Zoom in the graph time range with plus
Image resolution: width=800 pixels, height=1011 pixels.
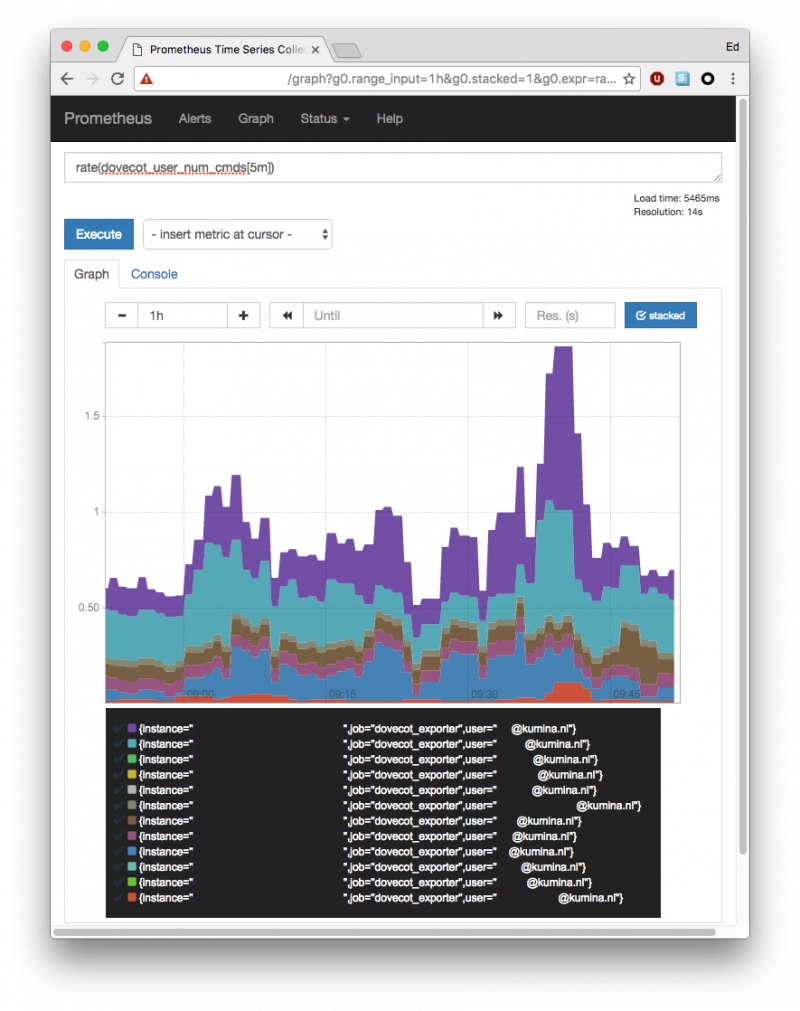tap(243, 315)
